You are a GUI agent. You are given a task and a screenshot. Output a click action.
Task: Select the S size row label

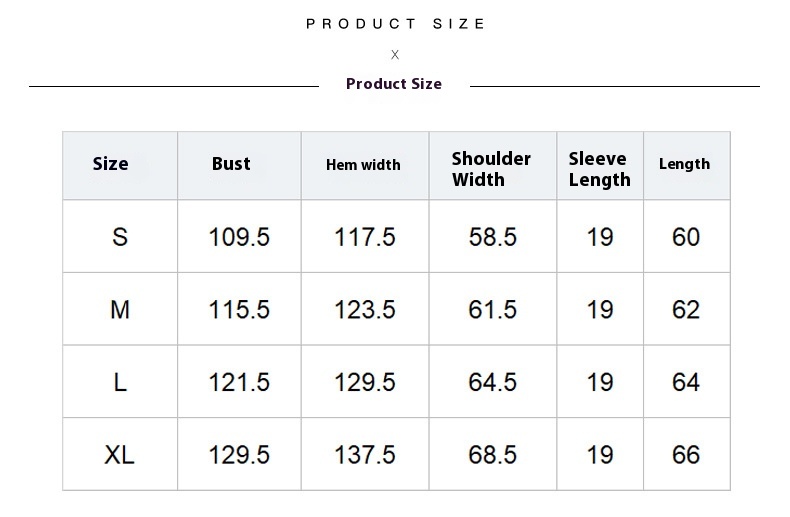[120, 237]
